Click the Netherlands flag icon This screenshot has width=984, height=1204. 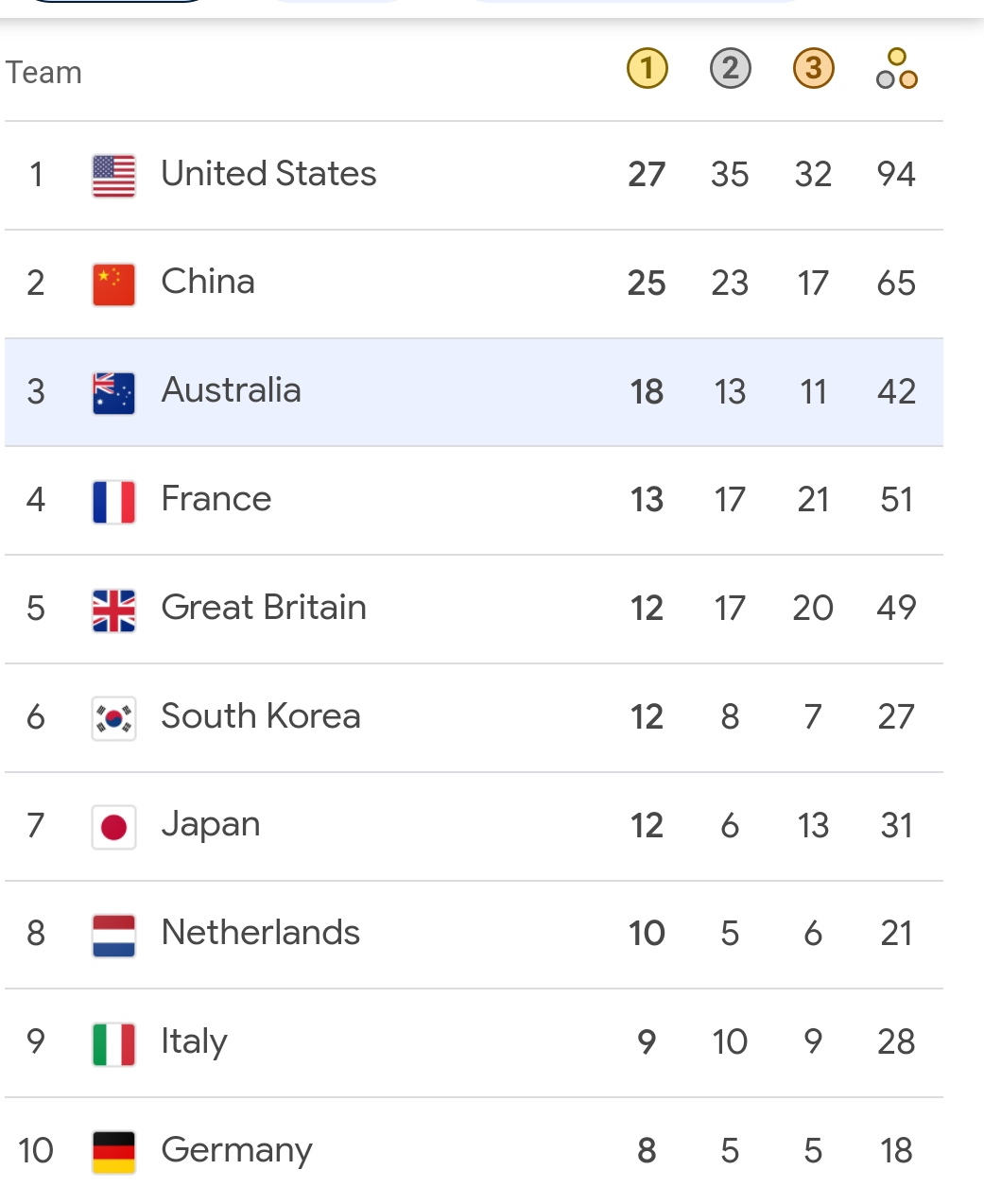click(x=113, y=936)
